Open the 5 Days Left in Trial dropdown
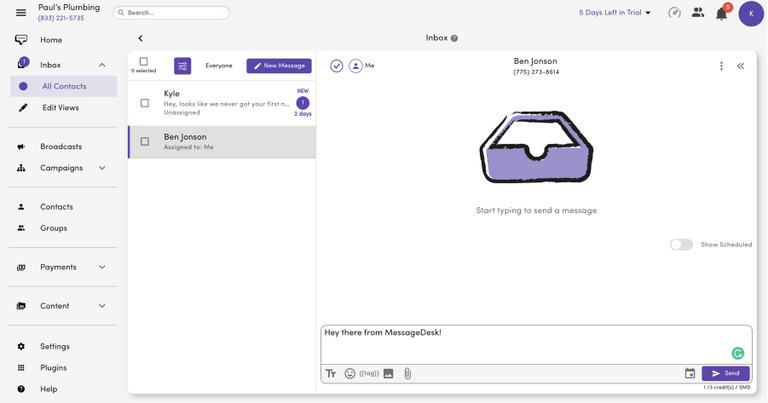The height and width of the screenshot is (403, 768). [615, 13]
